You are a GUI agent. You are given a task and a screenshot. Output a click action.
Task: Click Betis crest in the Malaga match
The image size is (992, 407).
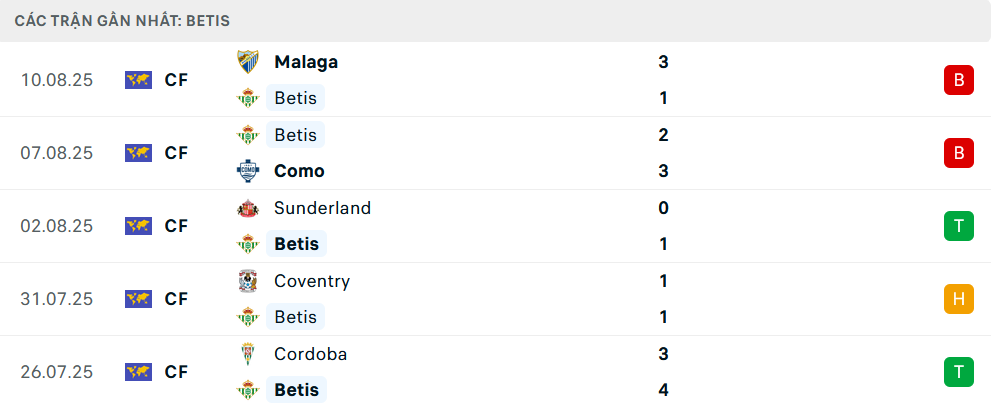[x=247, y=98]
